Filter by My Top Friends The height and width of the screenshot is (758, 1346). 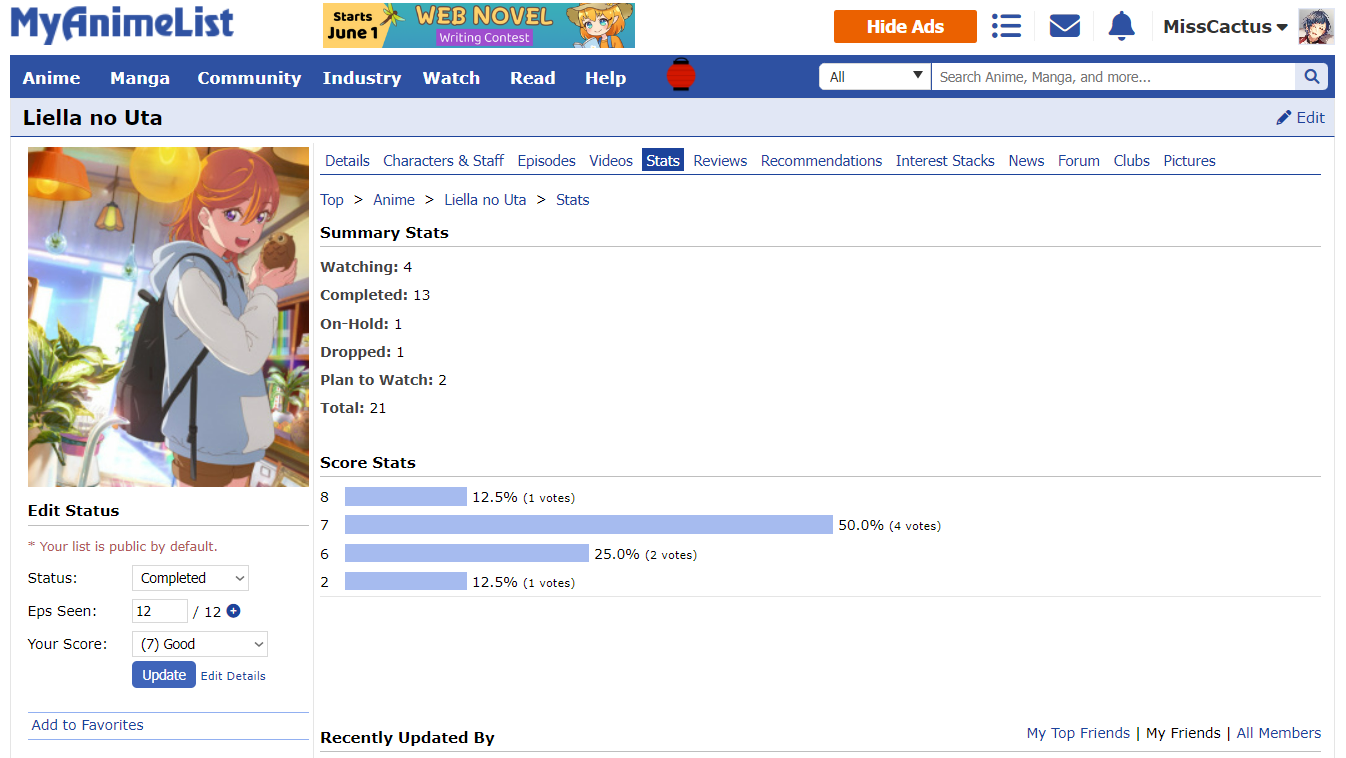1078,733
